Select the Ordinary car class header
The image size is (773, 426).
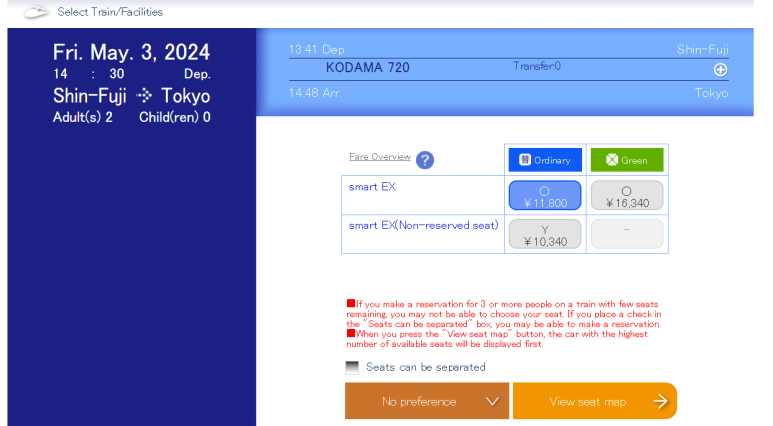545,160
